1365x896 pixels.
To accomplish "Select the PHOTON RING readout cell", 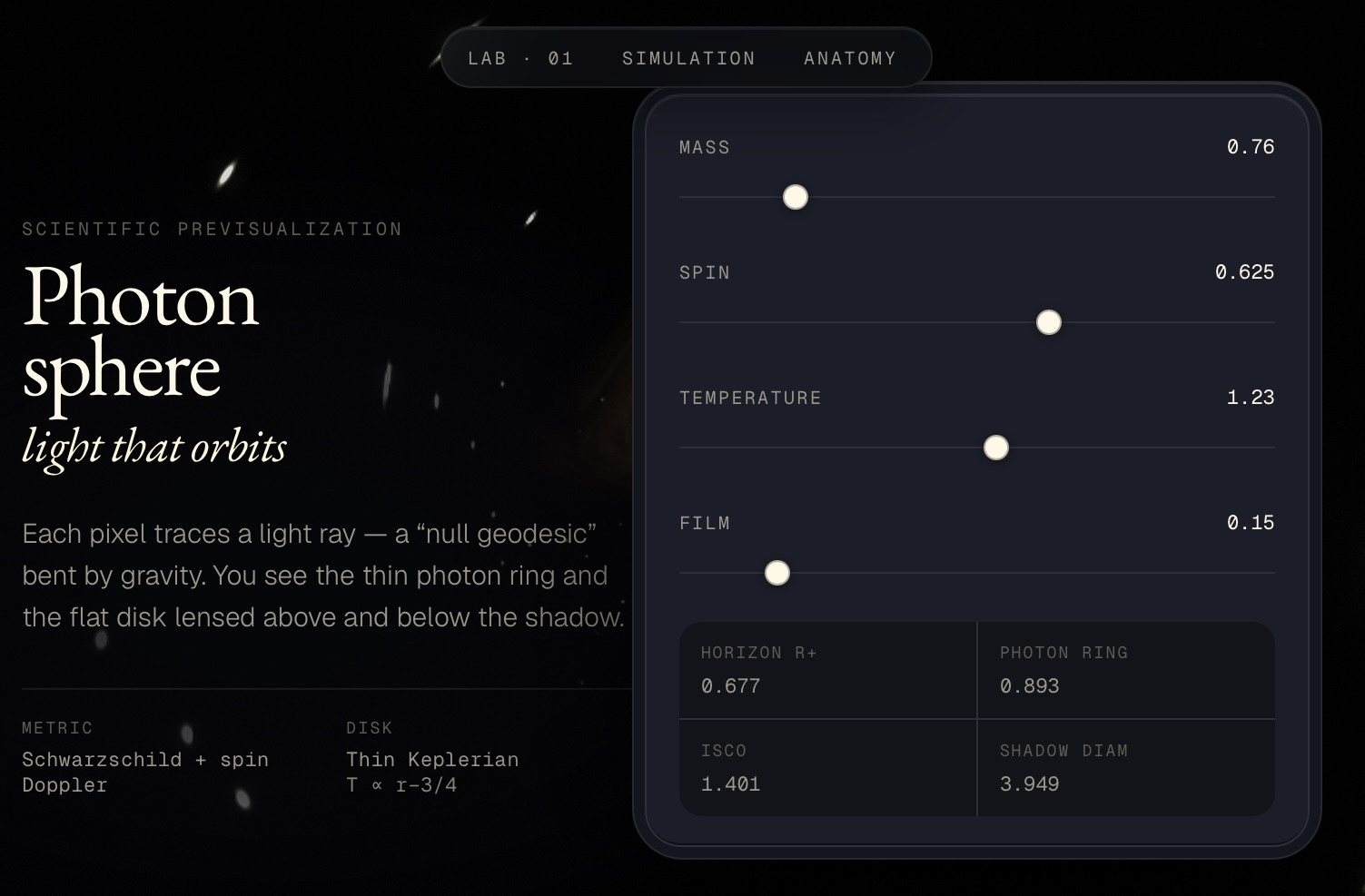I will tap(1126, 670).
